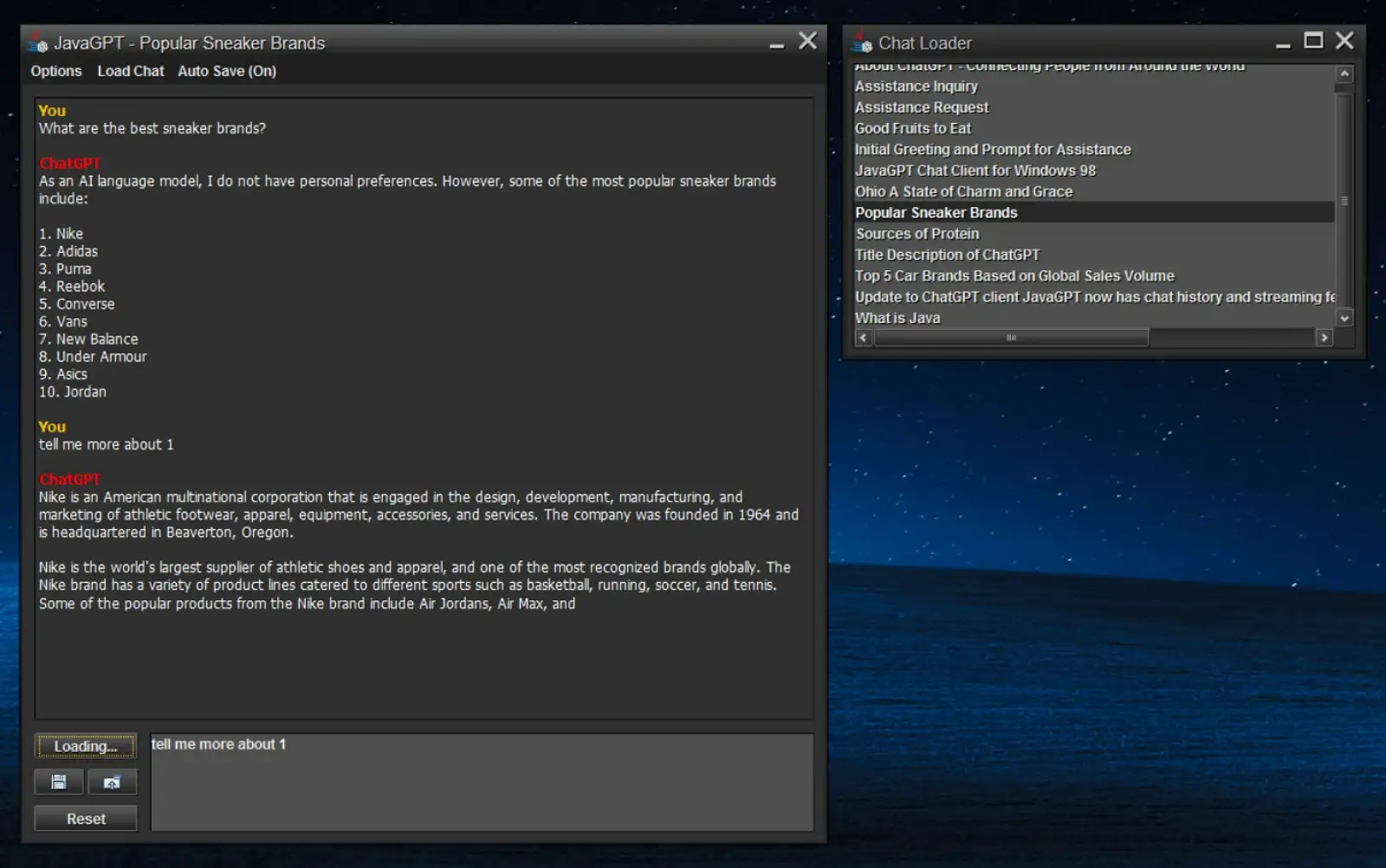Screen dimensions: 1386x868
Task: Click the Reset button
Action: [86, 819]
